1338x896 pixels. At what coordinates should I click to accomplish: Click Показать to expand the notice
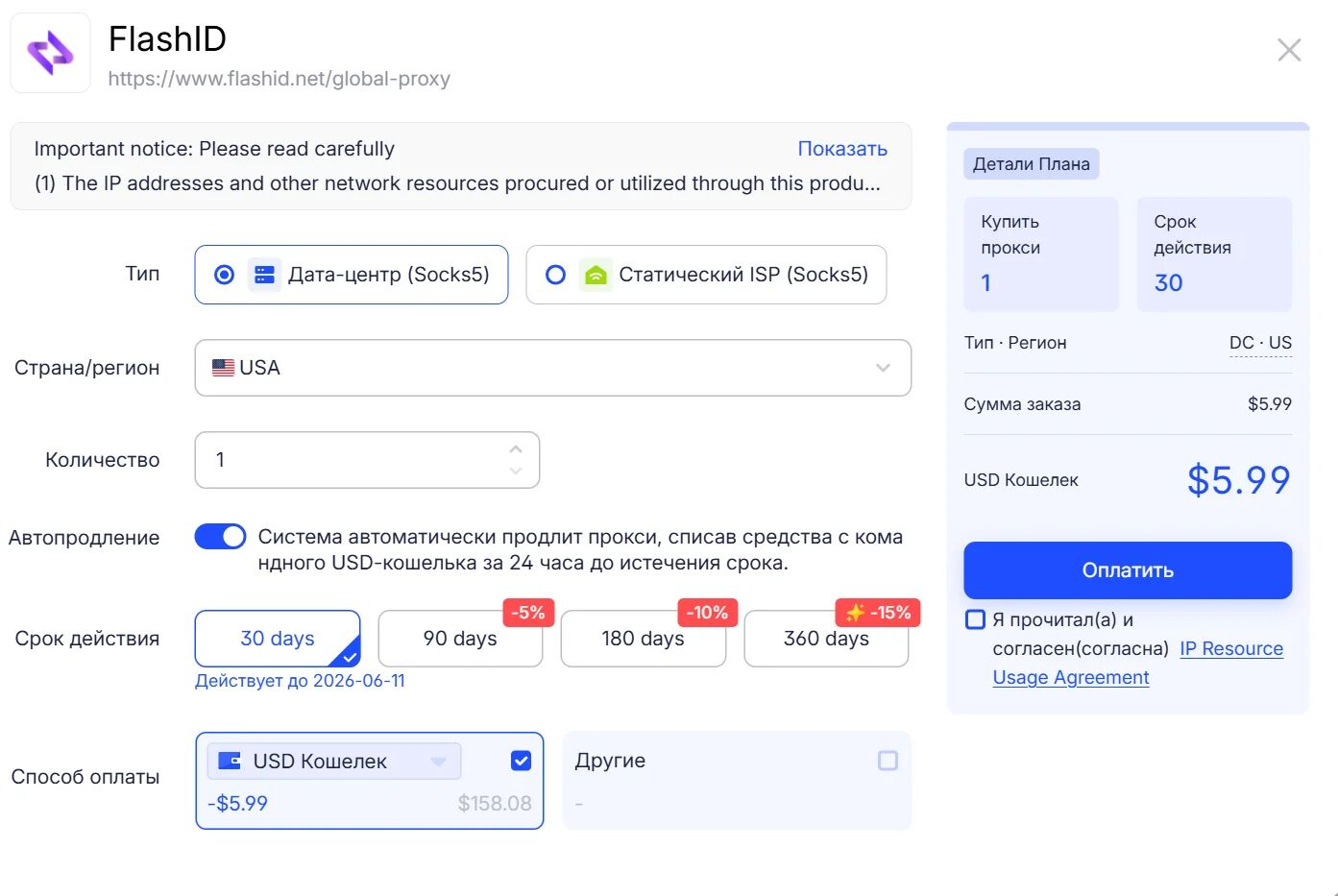tap(842, 149)
